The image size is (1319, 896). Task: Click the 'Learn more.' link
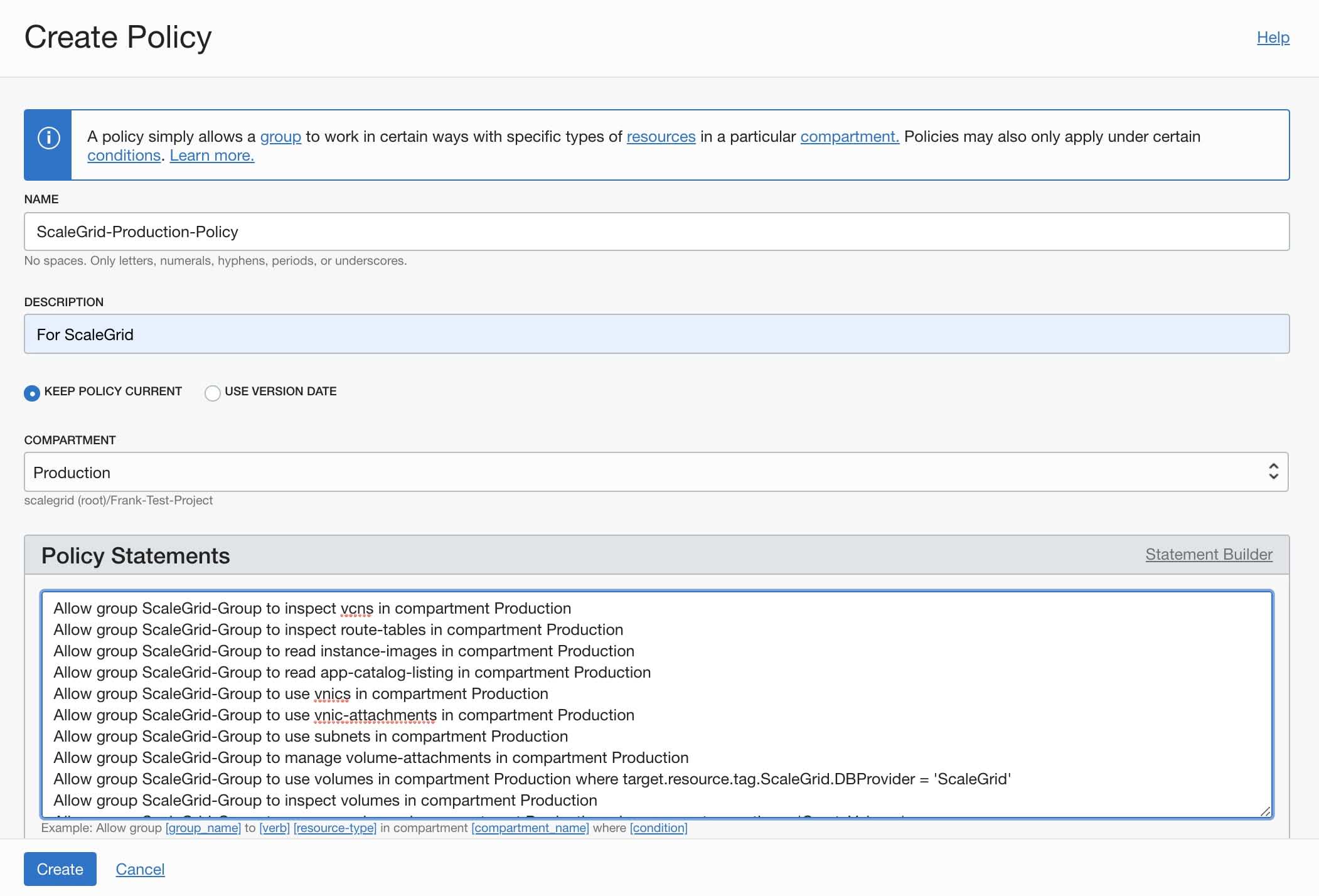pos(212,156)
